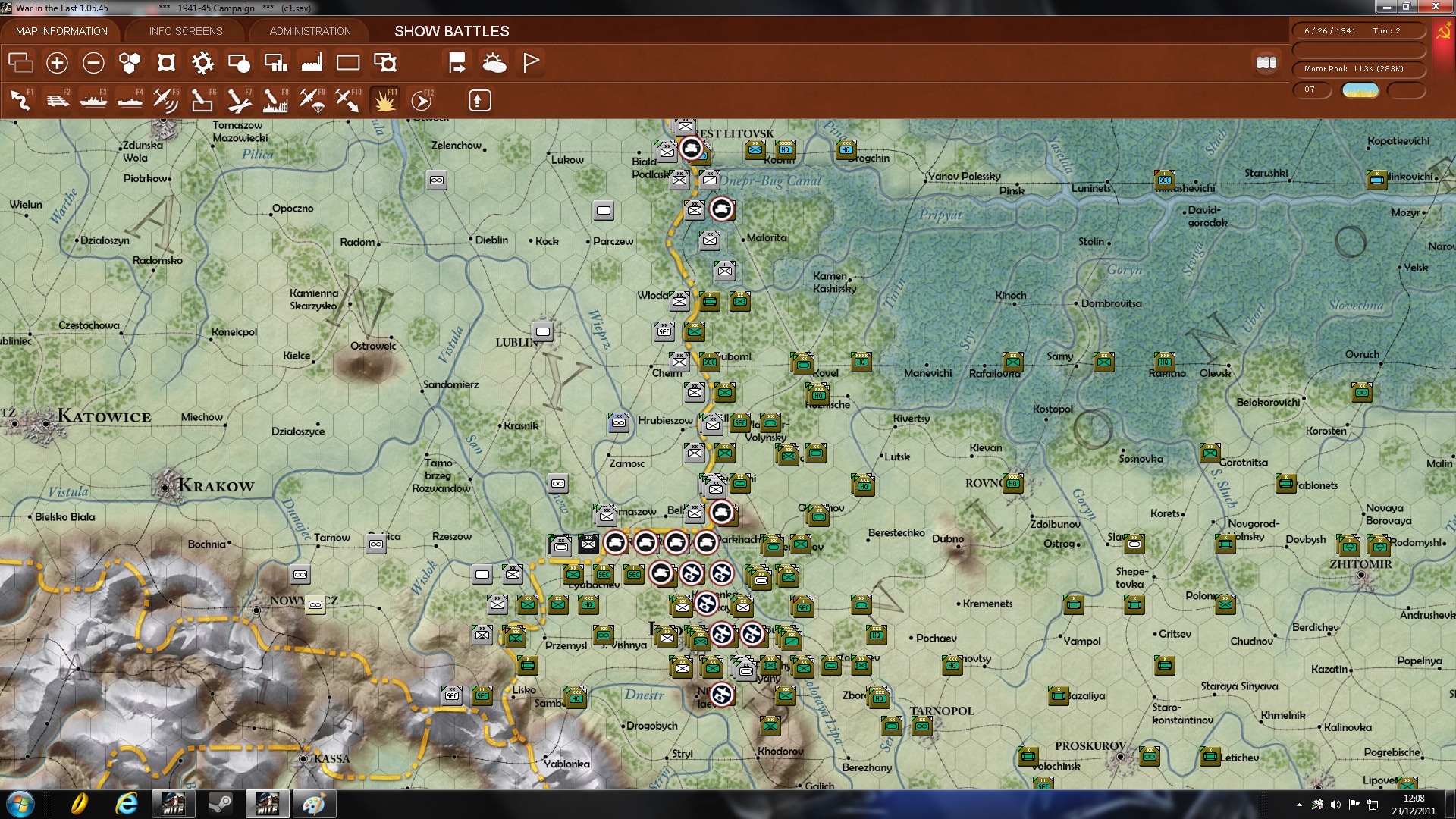
Task: Click the Sandomierz town label
Action: (450, 384)
